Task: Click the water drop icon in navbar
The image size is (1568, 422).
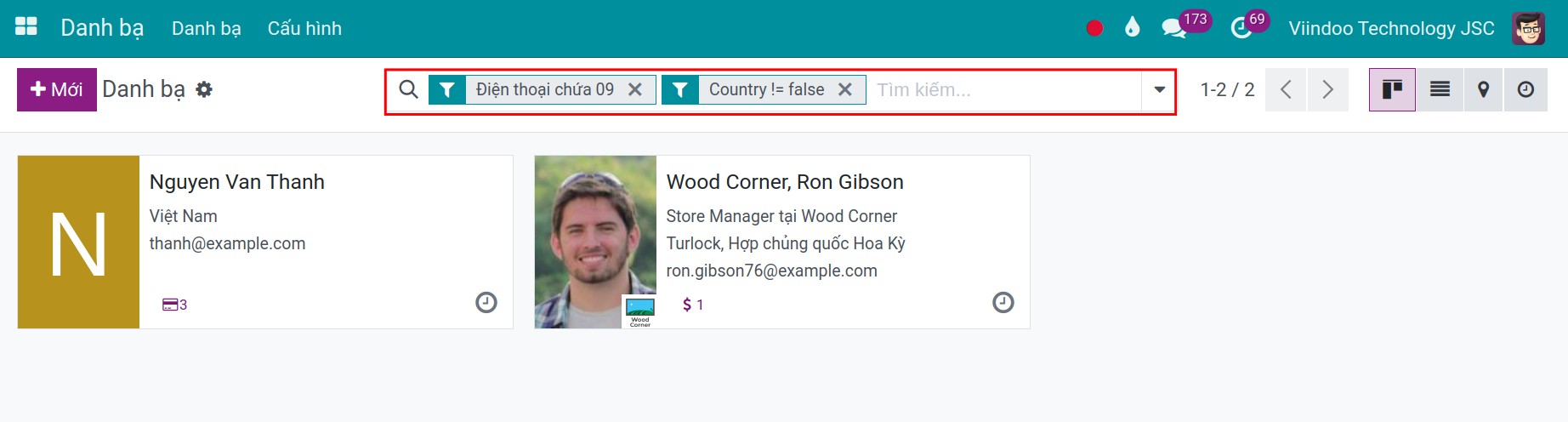Action: coord(1132,28)
